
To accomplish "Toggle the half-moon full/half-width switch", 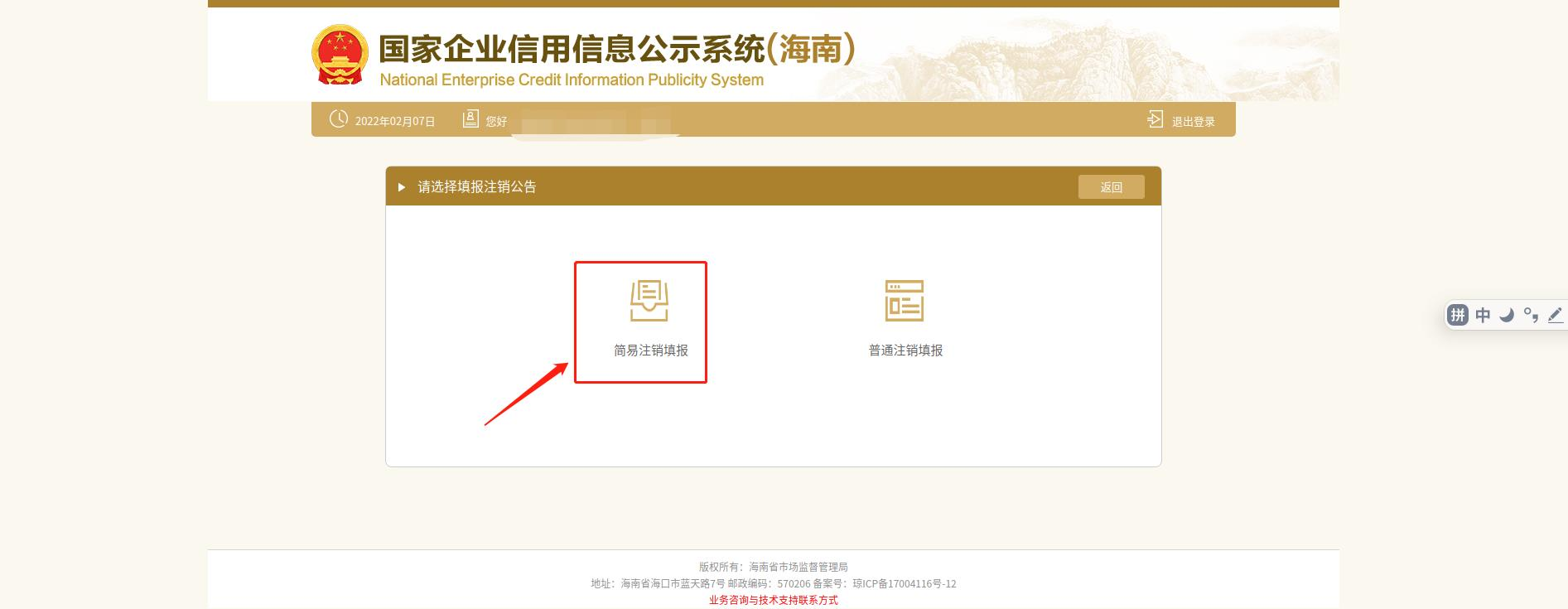I will click(x=1507, y=315).
